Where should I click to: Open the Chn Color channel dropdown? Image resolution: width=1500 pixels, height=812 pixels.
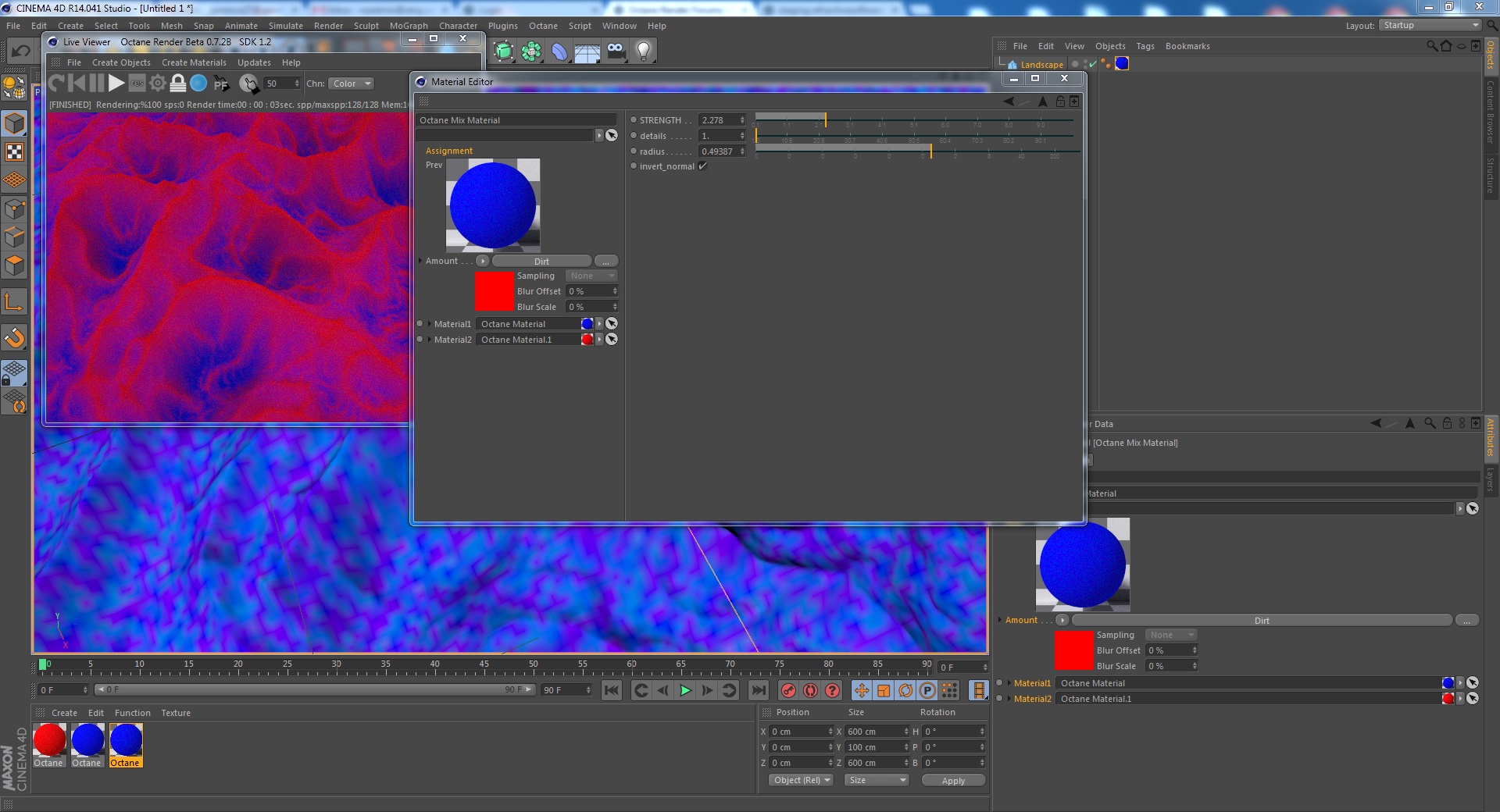tap(352, 84)
